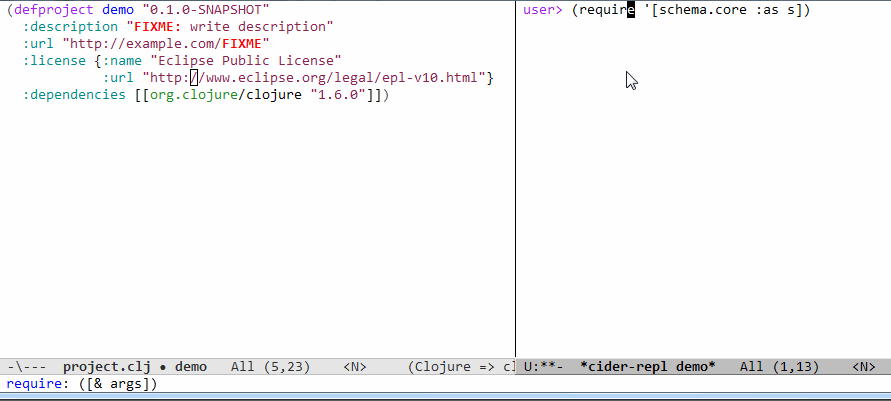This screenshot has width=891, height=401.
Task: Click the <N> state indicator in REPL mode line
Action: 864,367
